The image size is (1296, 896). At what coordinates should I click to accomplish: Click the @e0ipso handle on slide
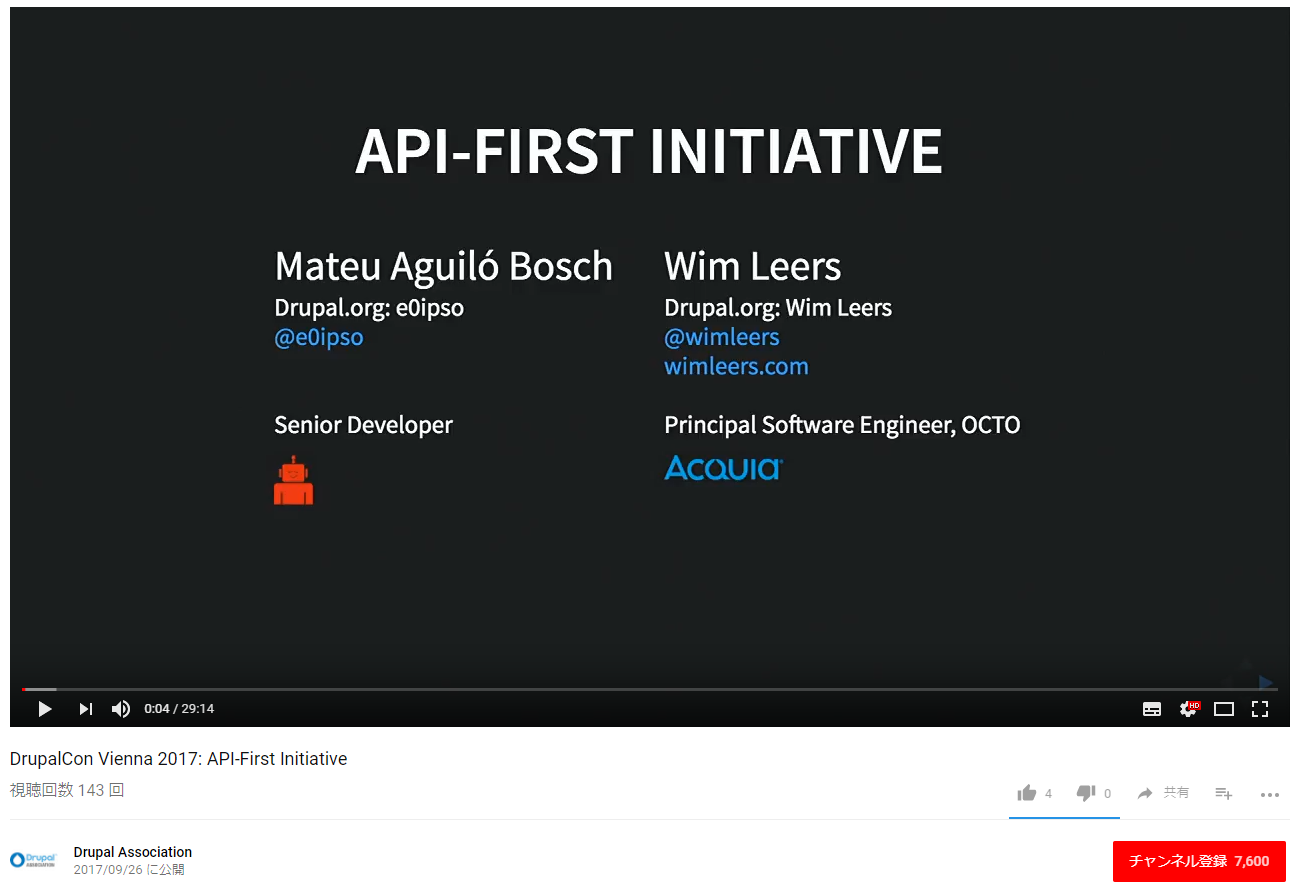point(319,337)
